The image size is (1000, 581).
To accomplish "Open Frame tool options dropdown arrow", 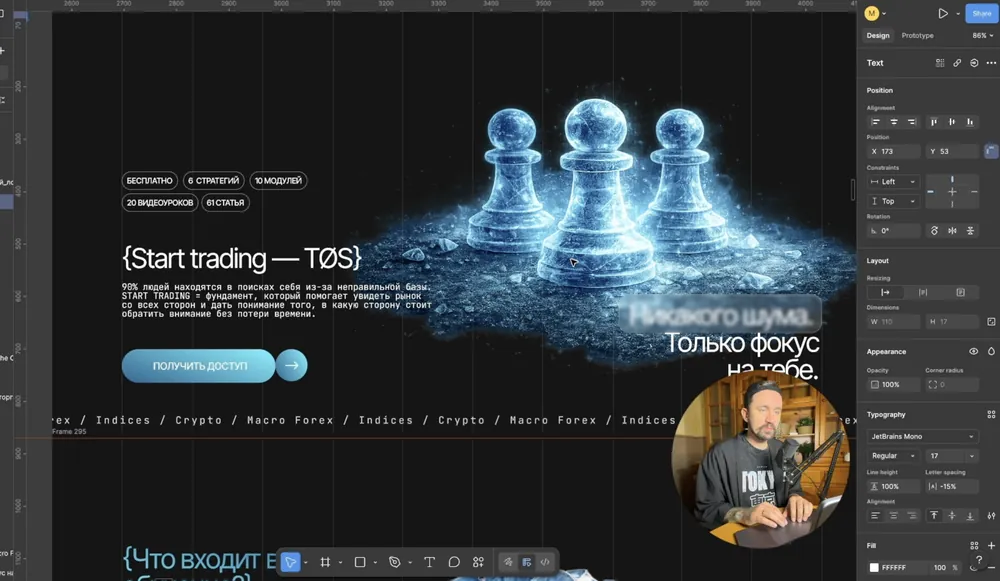I will 341,563.
